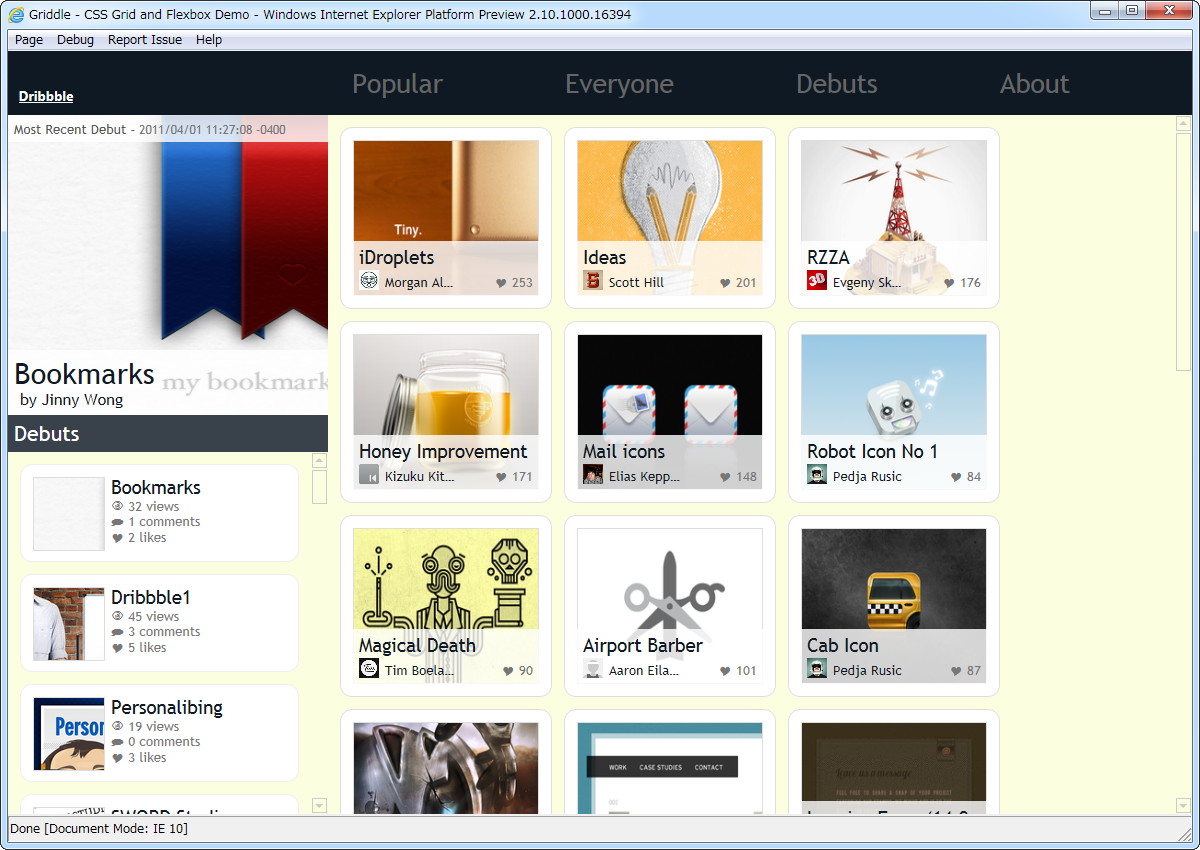Image resolution: width=1200 pixels, height=850 pixels.
Task: Click Aaron Eila... avatar icon
Action: (x=593, y=669)
